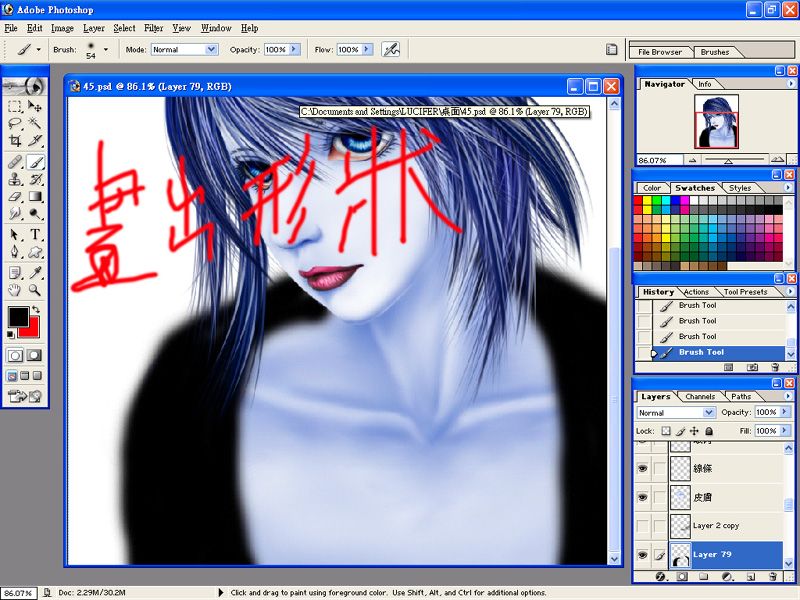Image resolution: width=800 pixels, height=600 pixels.
Task: Hide the 皮膚 layer
Action: click(x=643, y=497)
